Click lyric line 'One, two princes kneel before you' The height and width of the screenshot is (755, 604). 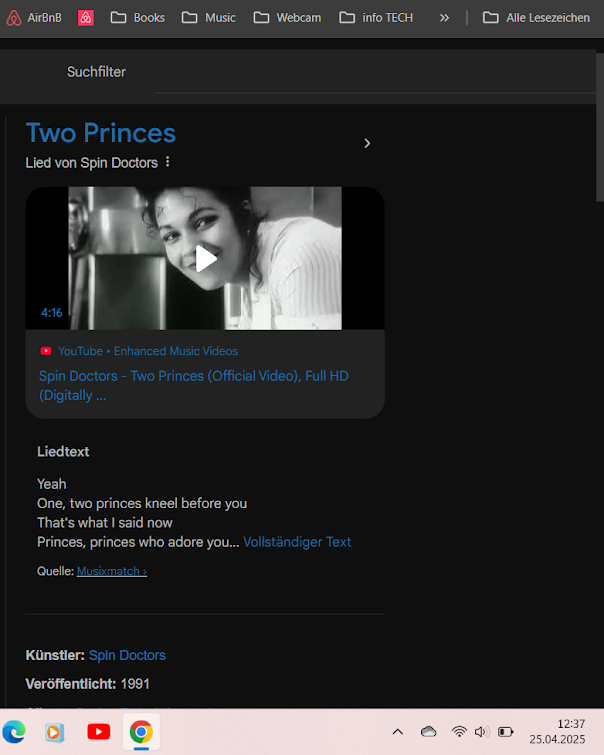point(142,504)
